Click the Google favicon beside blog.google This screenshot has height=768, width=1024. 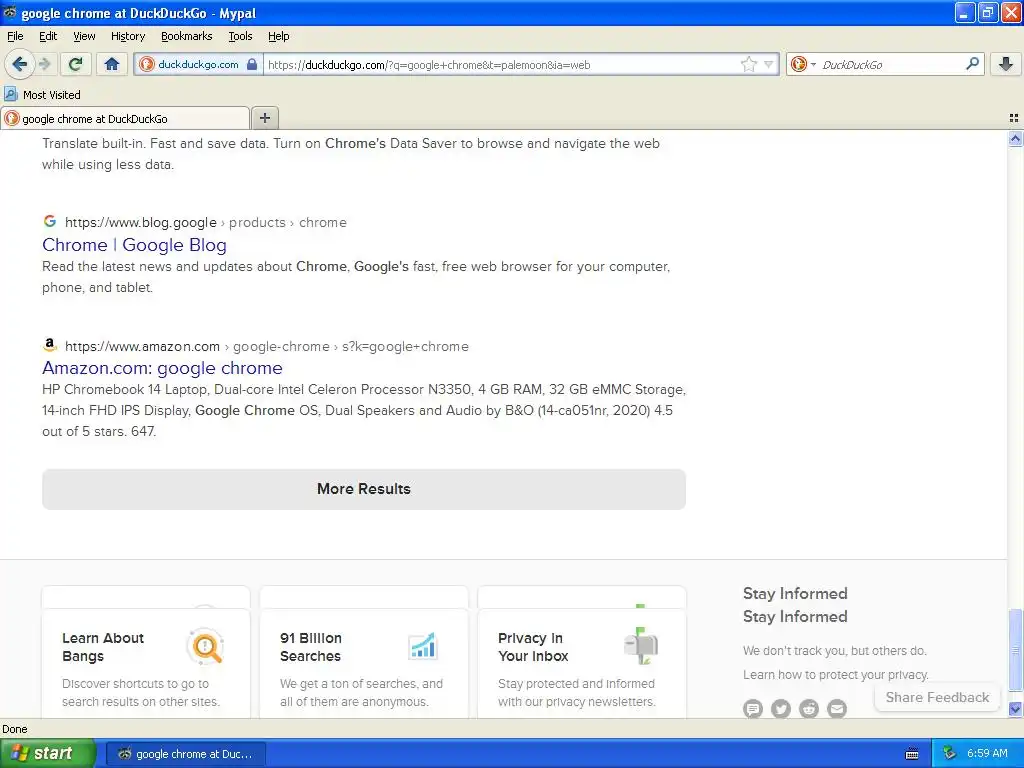click(50, 221)
